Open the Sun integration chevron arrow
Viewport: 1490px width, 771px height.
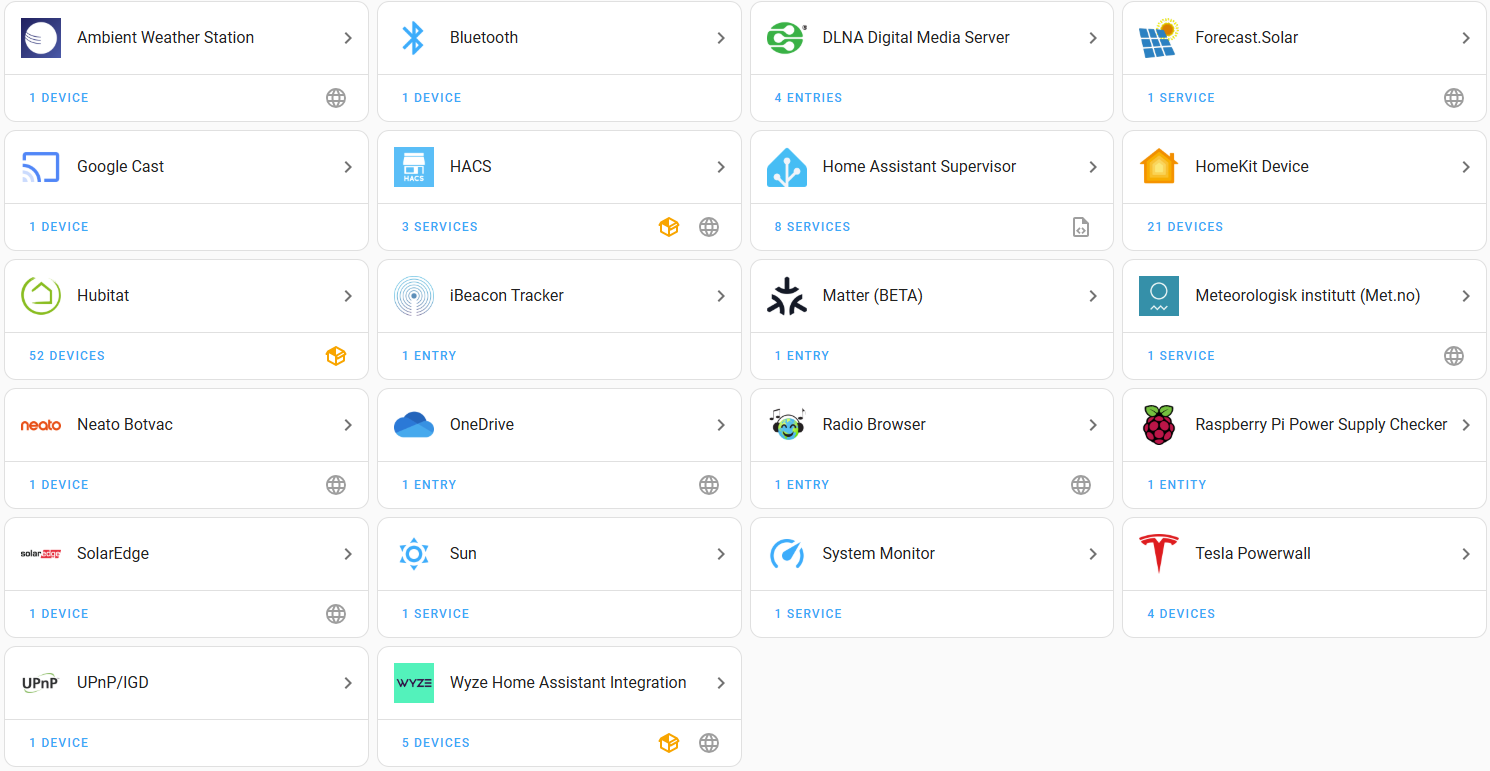pyautogui.click(x=721, y=554)
